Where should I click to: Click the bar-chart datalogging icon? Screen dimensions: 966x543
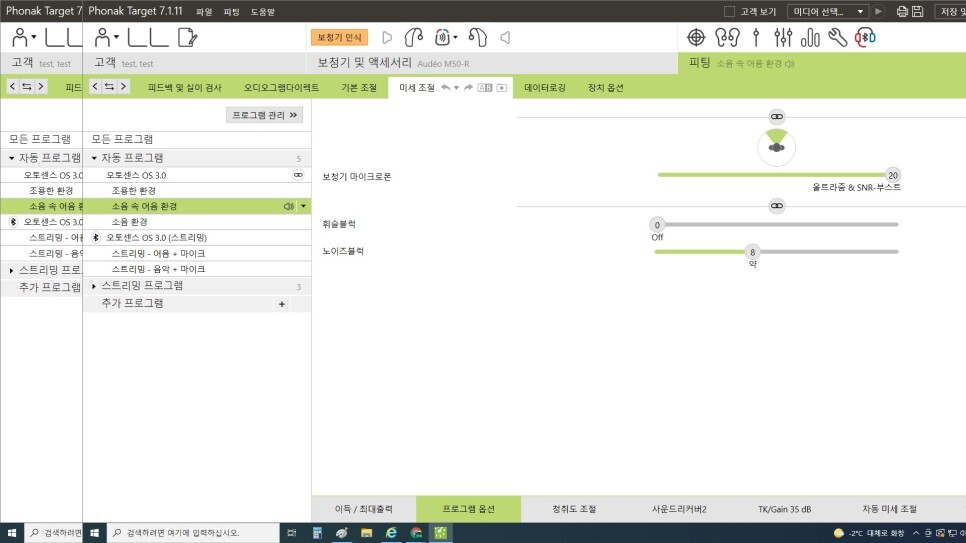pos(810,38)
